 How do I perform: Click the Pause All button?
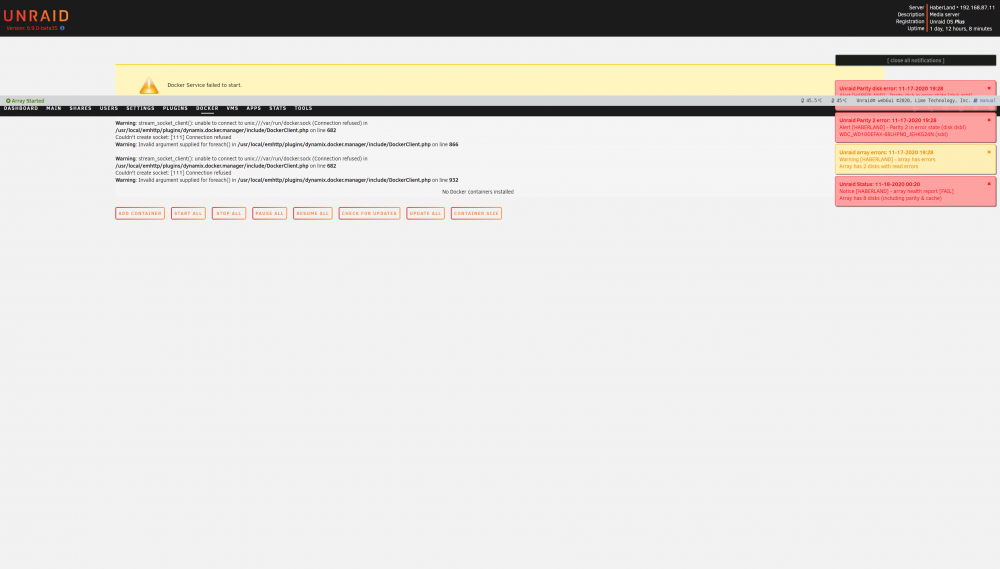pos(269,213)
